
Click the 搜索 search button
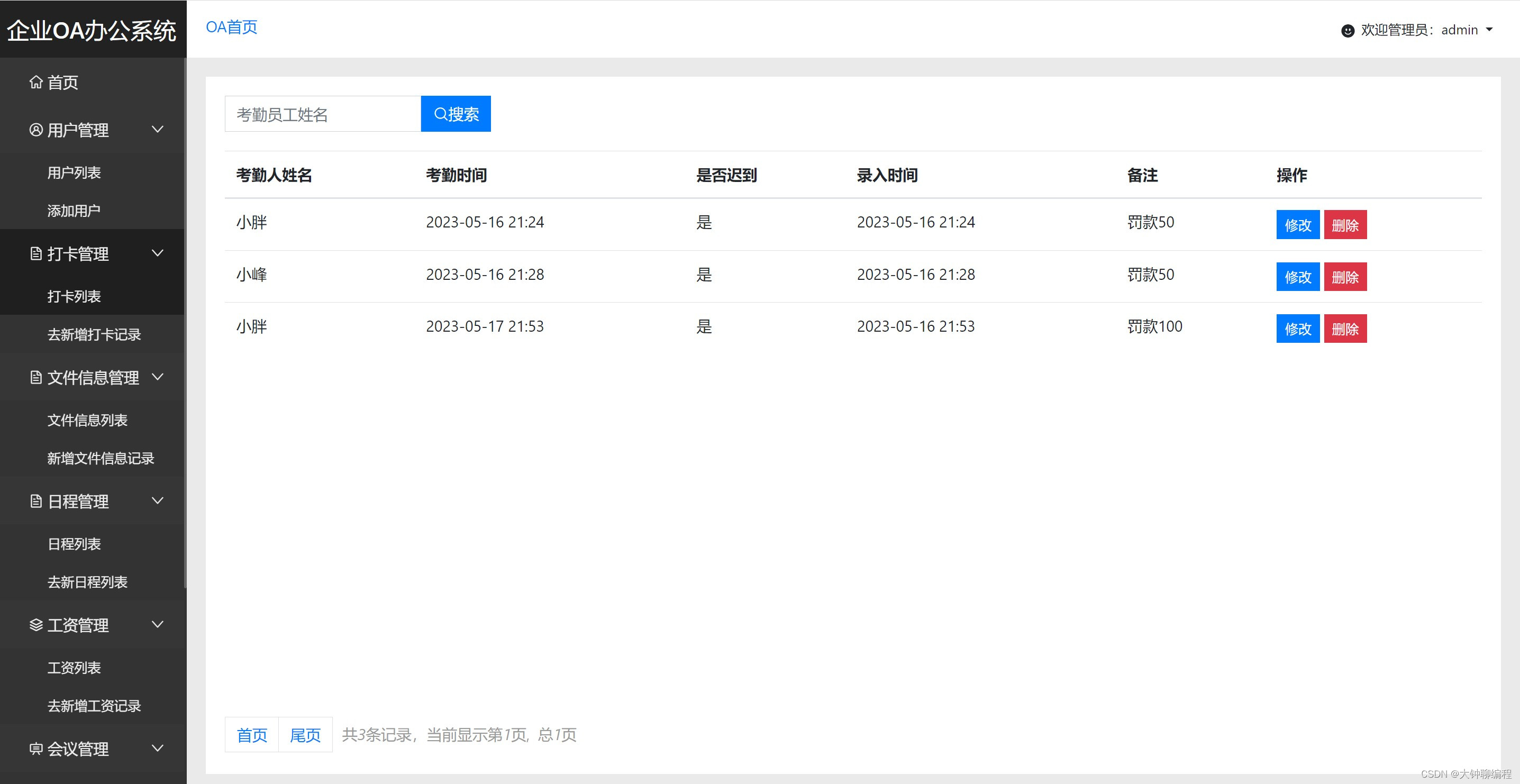pyautogui.click(x=455, y=113)
